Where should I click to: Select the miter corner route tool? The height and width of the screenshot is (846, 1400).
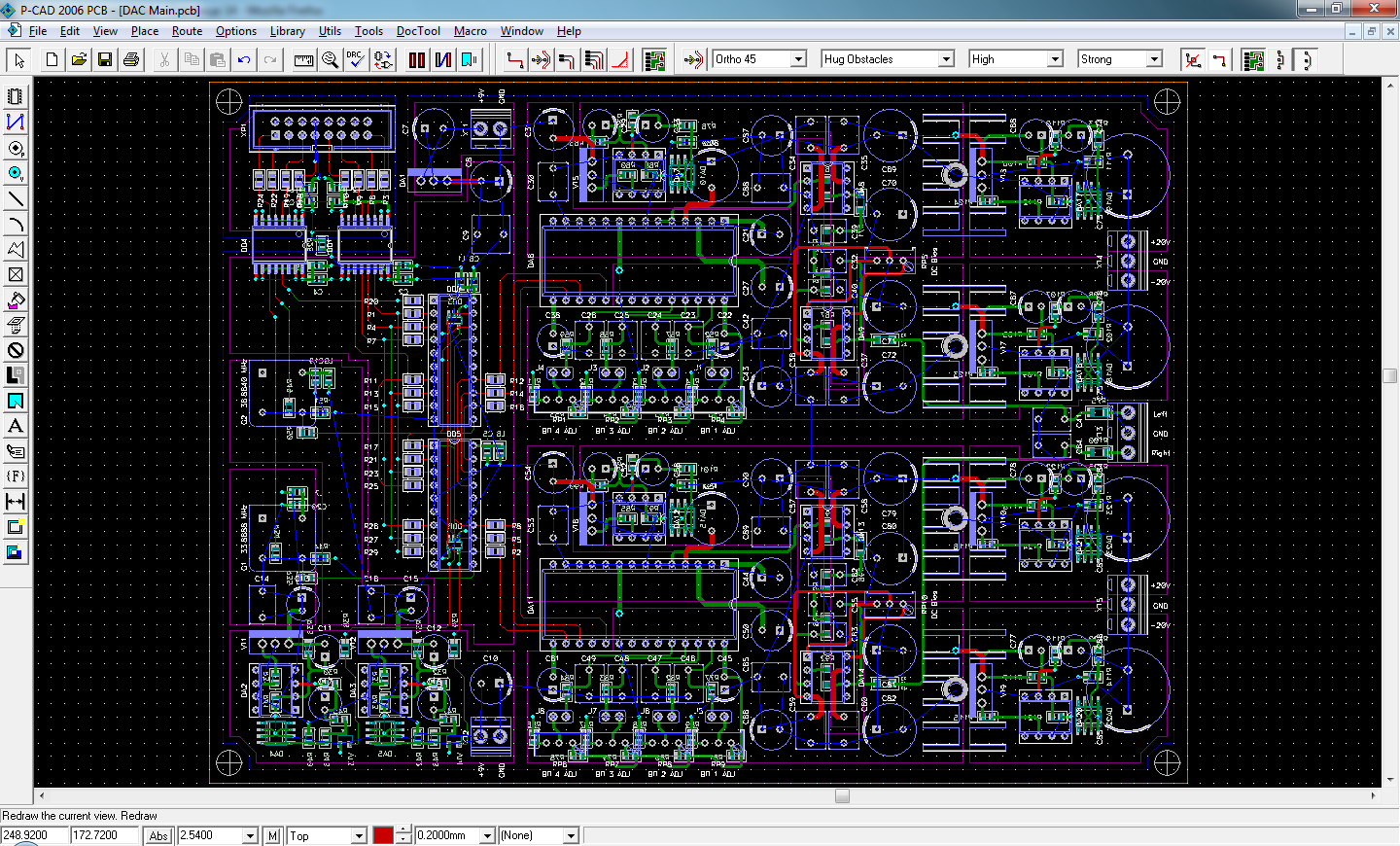coord(620,60)
